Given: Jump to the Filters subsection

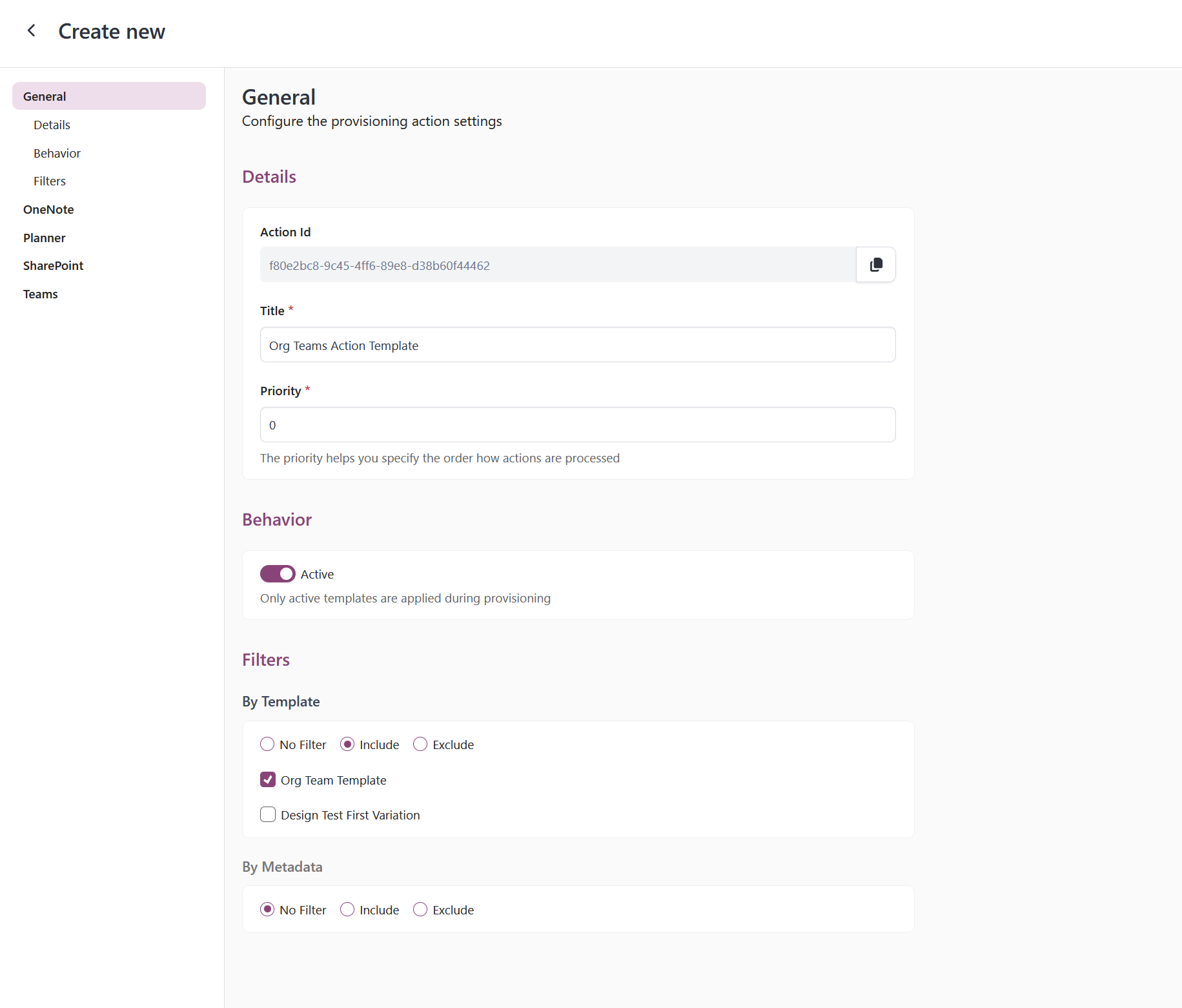Looking at the screenshot, I should tap(49, 181).
